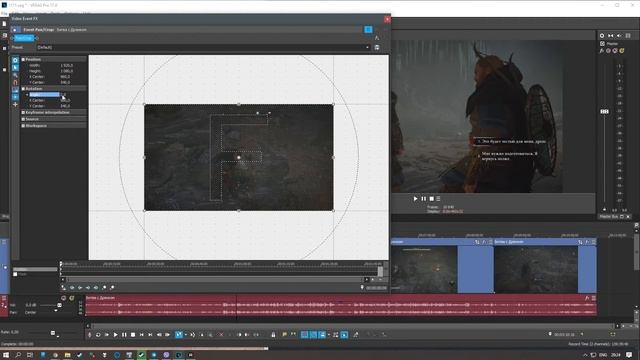Toggle Loop Playback in transport bar
The image size is (640, 360).
pos(98,335)
